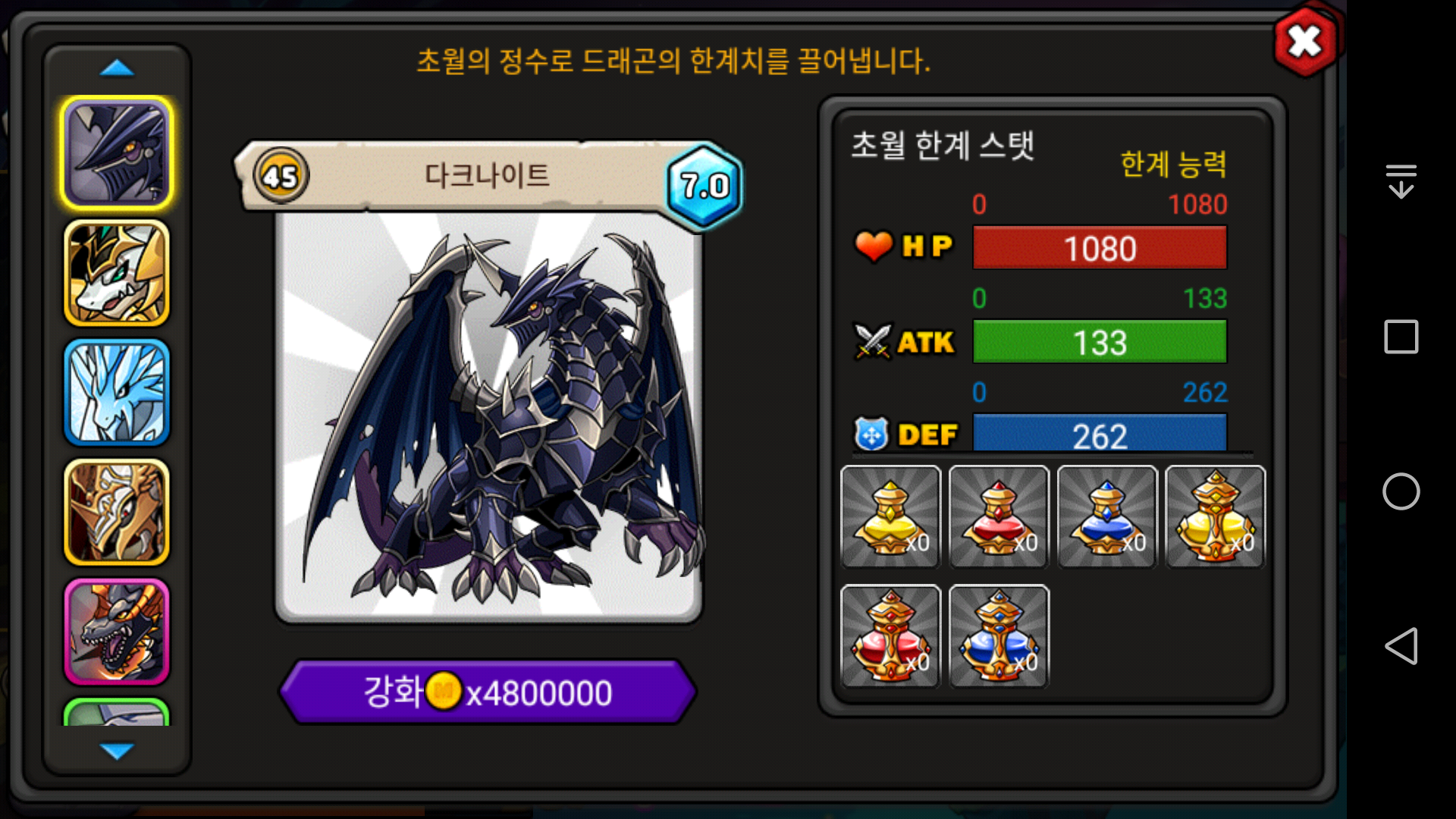This screenshot has height=819, width=1456.
Task: Select the dark knight dragon portrait
Action: [117, 153]
